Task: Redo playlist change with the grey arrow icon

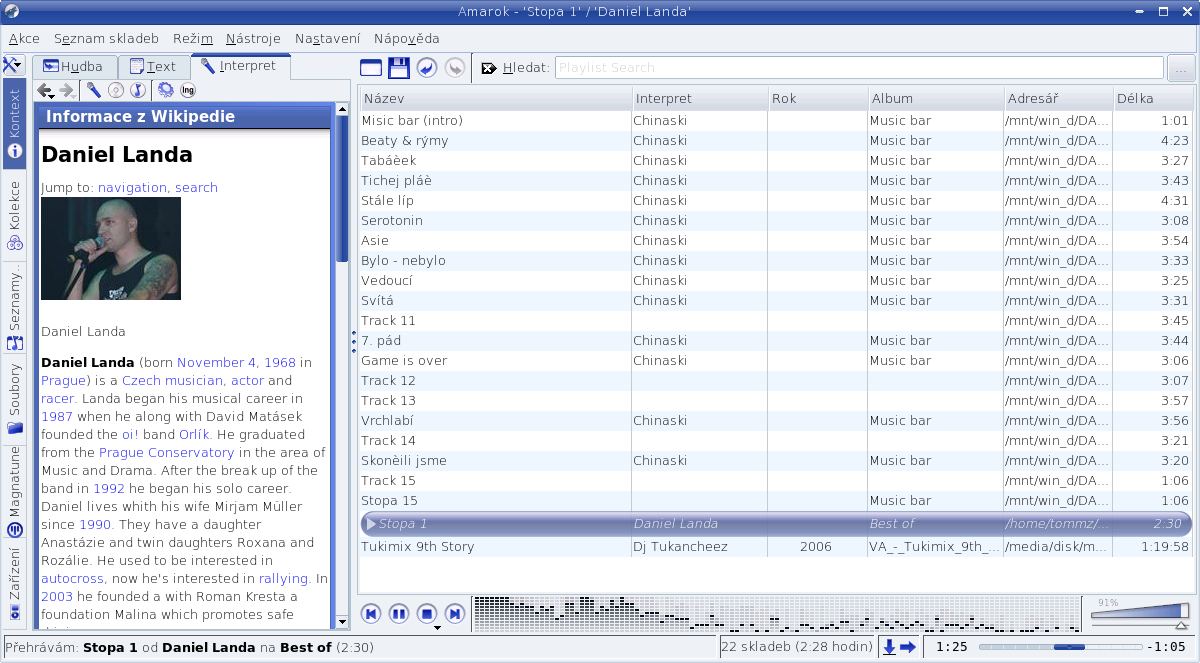Action: [454, 68]
